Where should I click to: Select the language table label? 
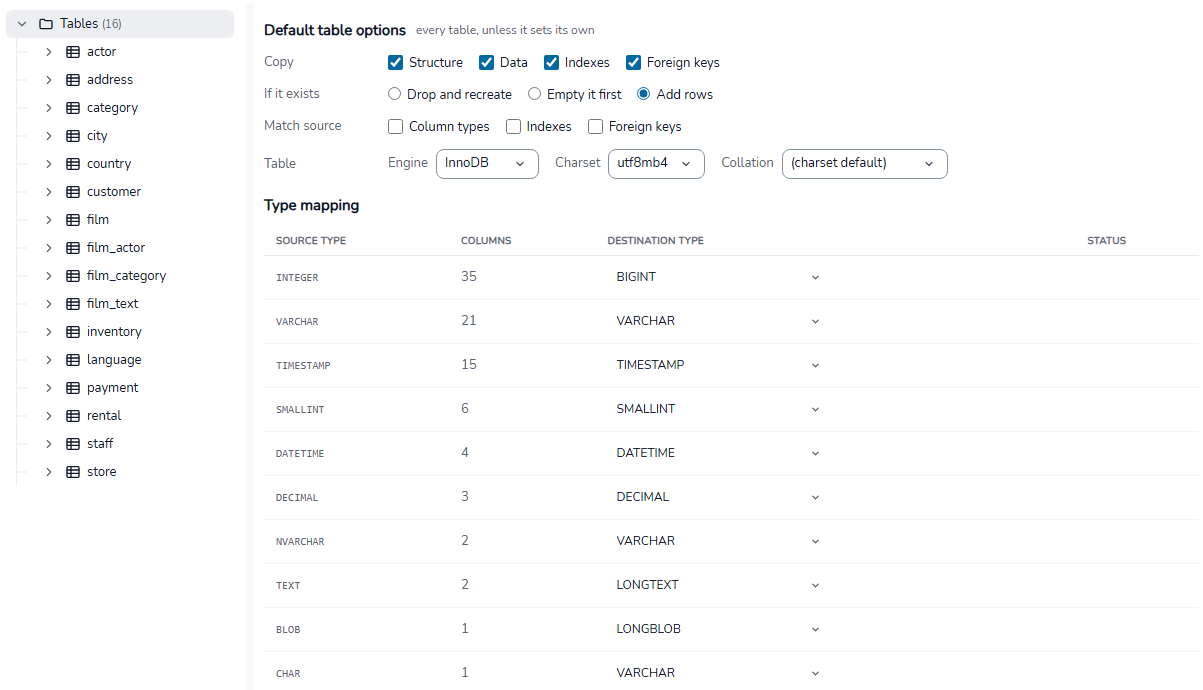tap(114, 360)
